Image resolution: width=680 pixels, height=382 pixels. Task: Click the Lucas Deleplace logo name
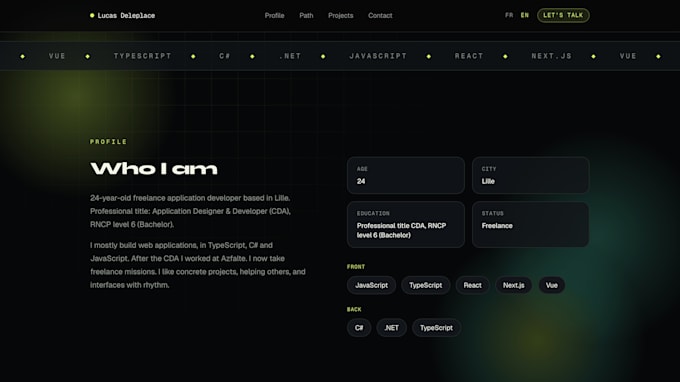(x=126, y=16)
